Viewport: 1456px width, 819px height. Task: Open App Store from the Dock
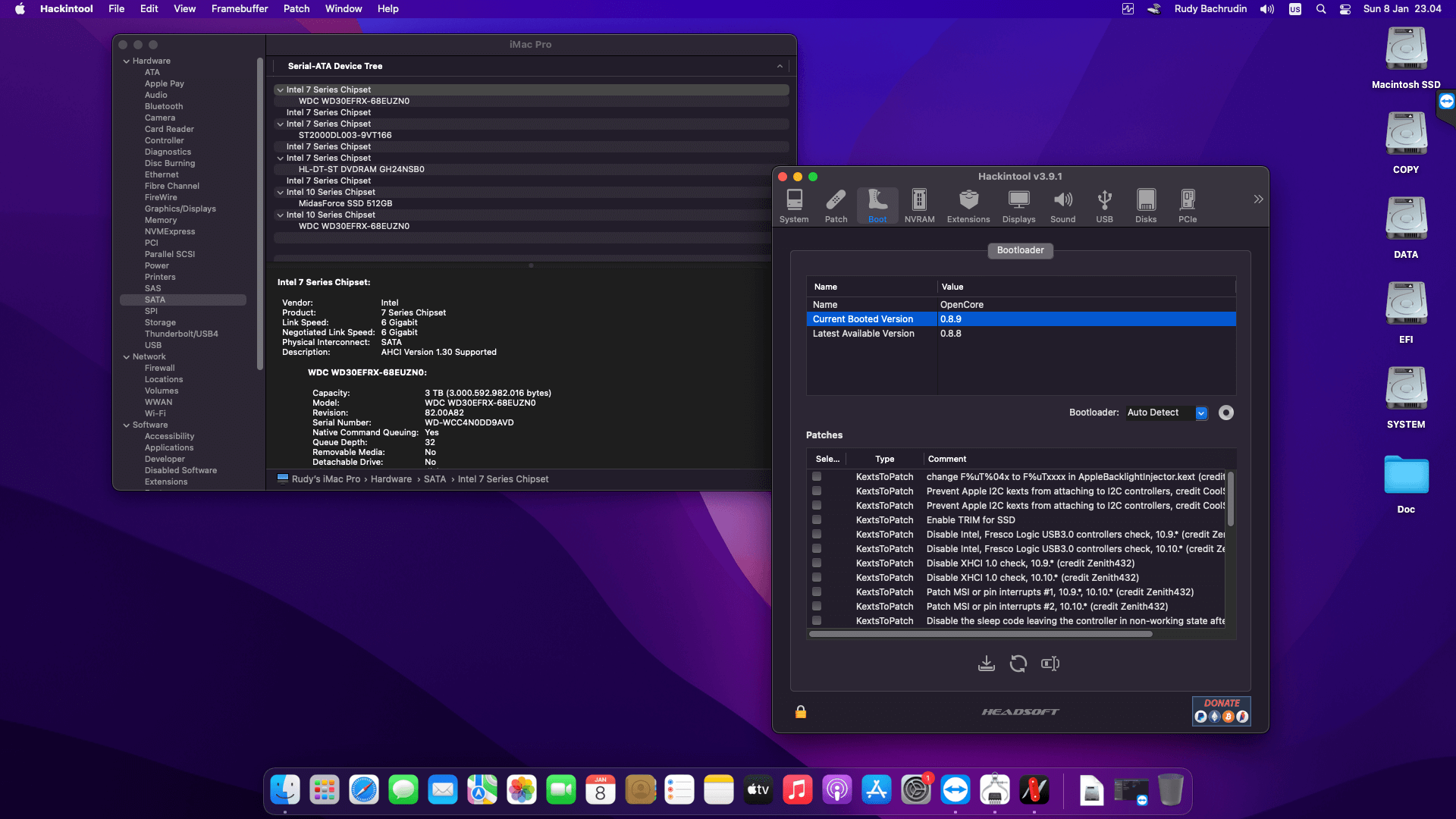[x=877, y=790]
